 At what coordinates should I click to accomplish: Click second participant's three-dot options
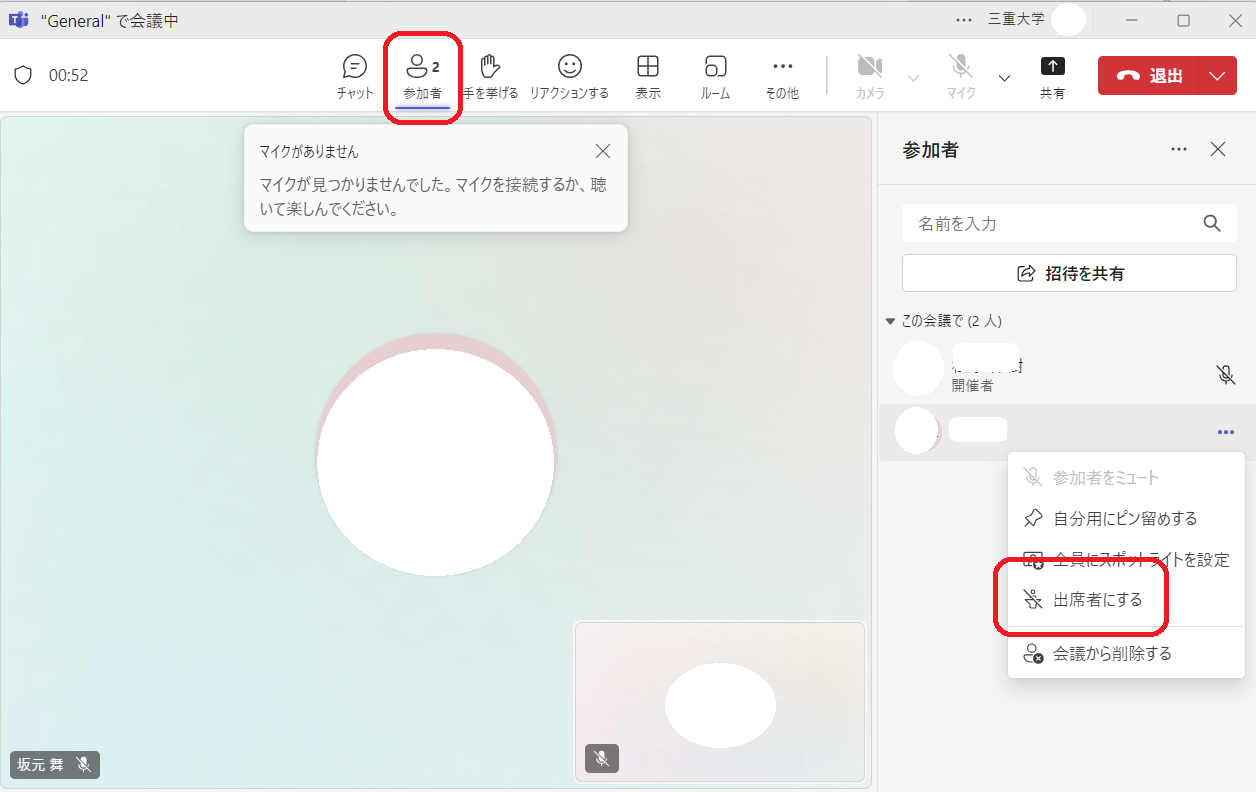click(1225, 432)
